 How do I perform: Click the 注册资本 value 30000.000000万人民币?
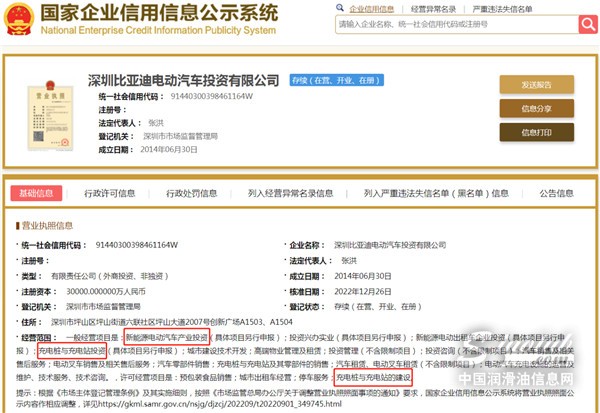[x=106, y=292]
